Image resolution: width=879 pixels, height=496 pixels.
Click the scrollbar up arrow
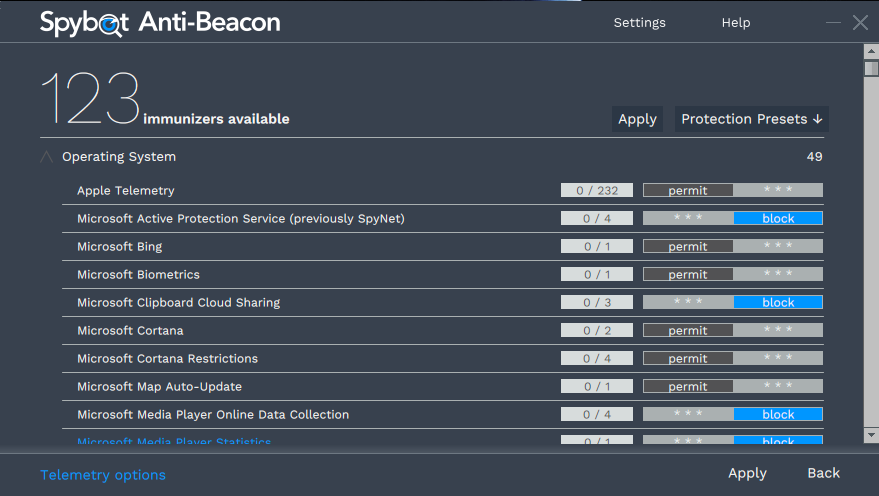click(871, 51)
